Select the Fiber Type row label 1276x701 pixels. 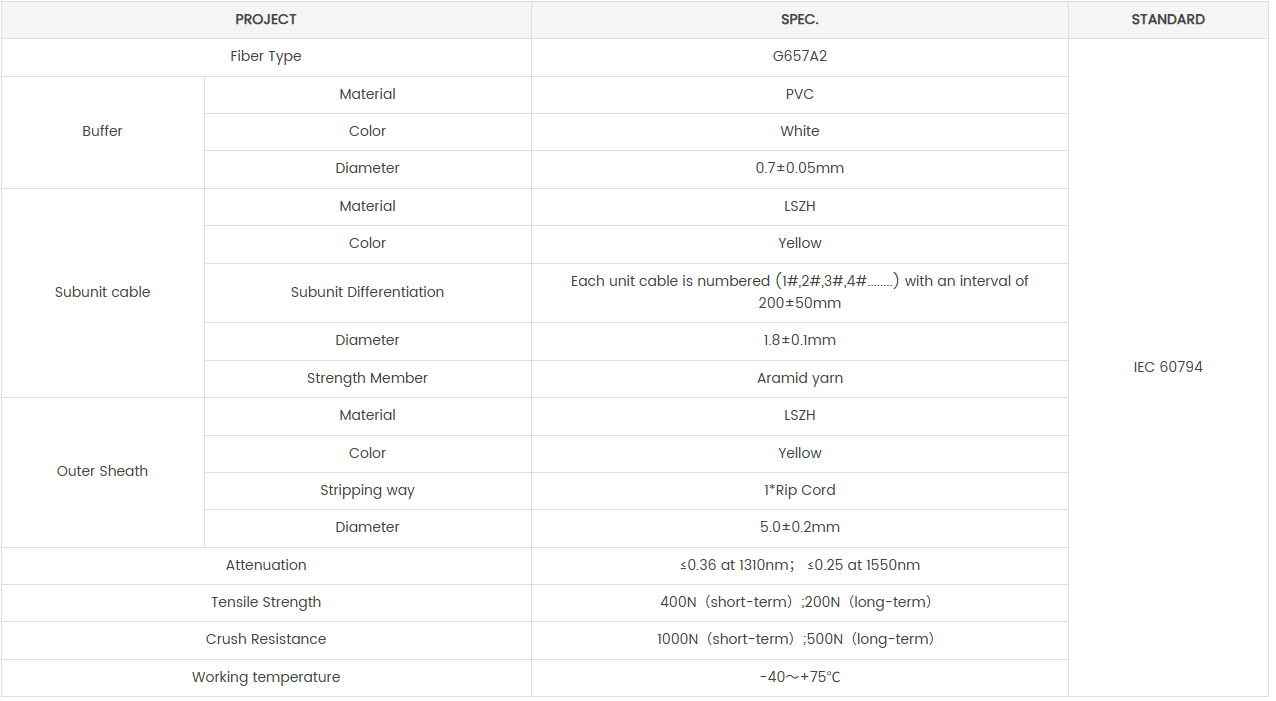(266, 56)
